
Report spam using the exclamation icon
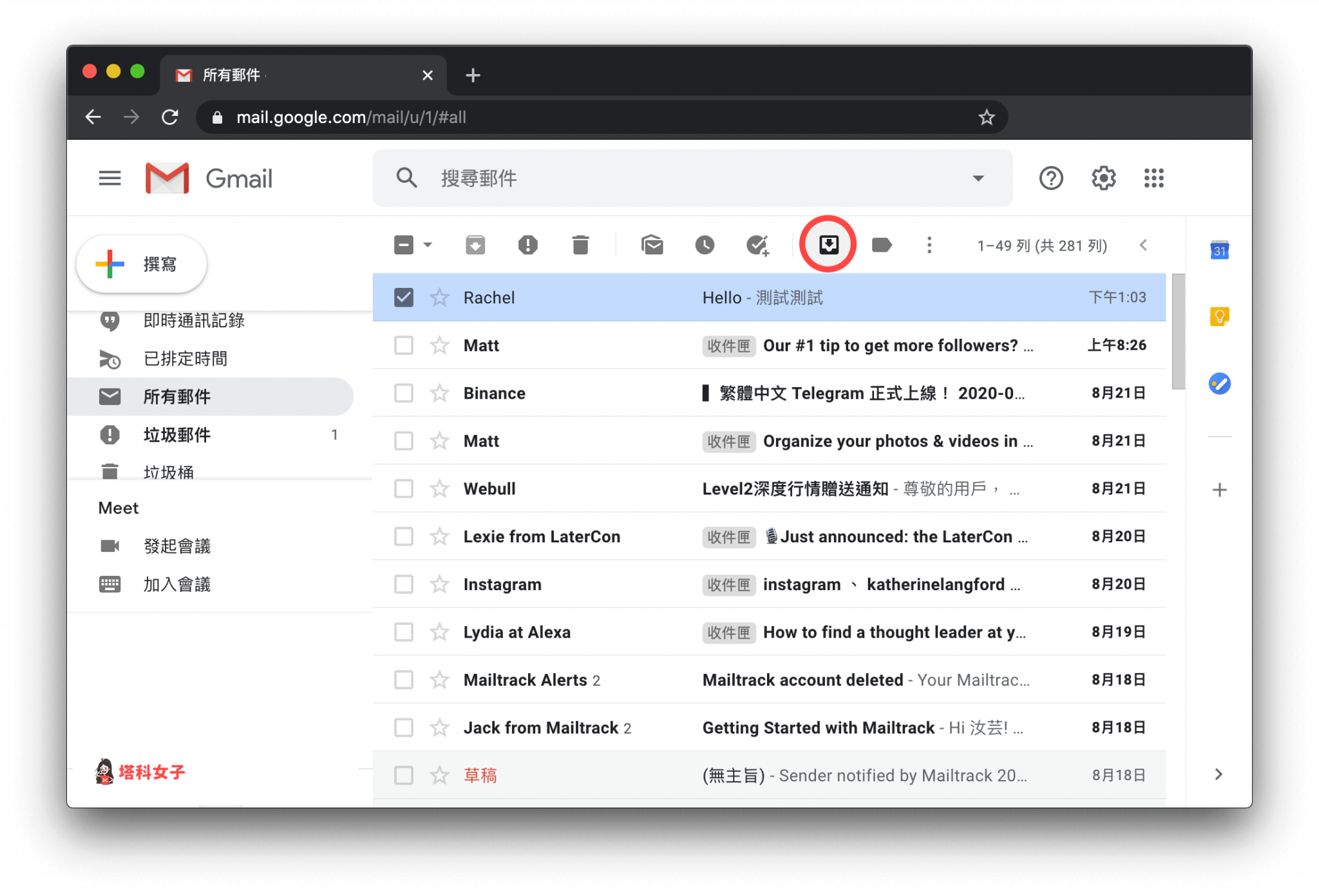(527, 245)
